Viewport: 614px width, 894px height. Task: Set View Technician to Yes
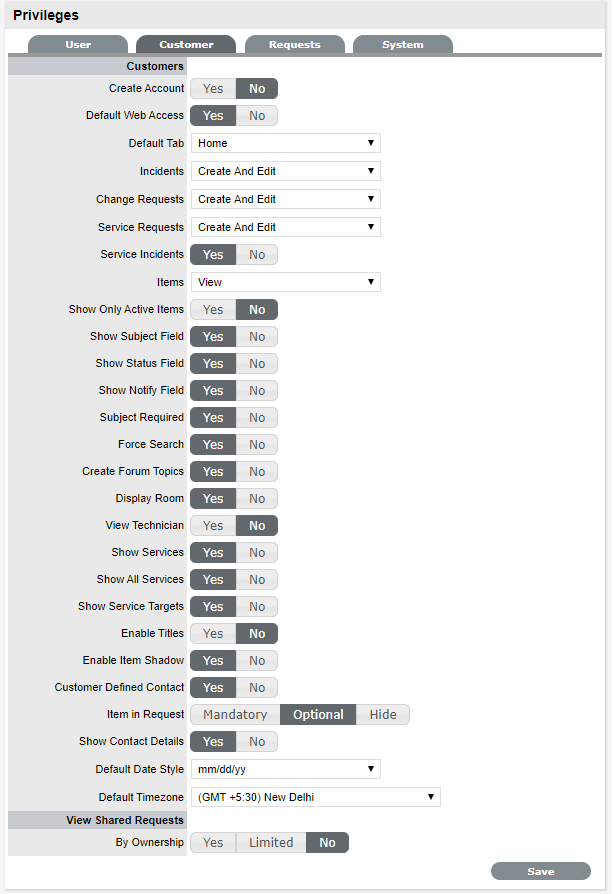[x=213, y=526]
